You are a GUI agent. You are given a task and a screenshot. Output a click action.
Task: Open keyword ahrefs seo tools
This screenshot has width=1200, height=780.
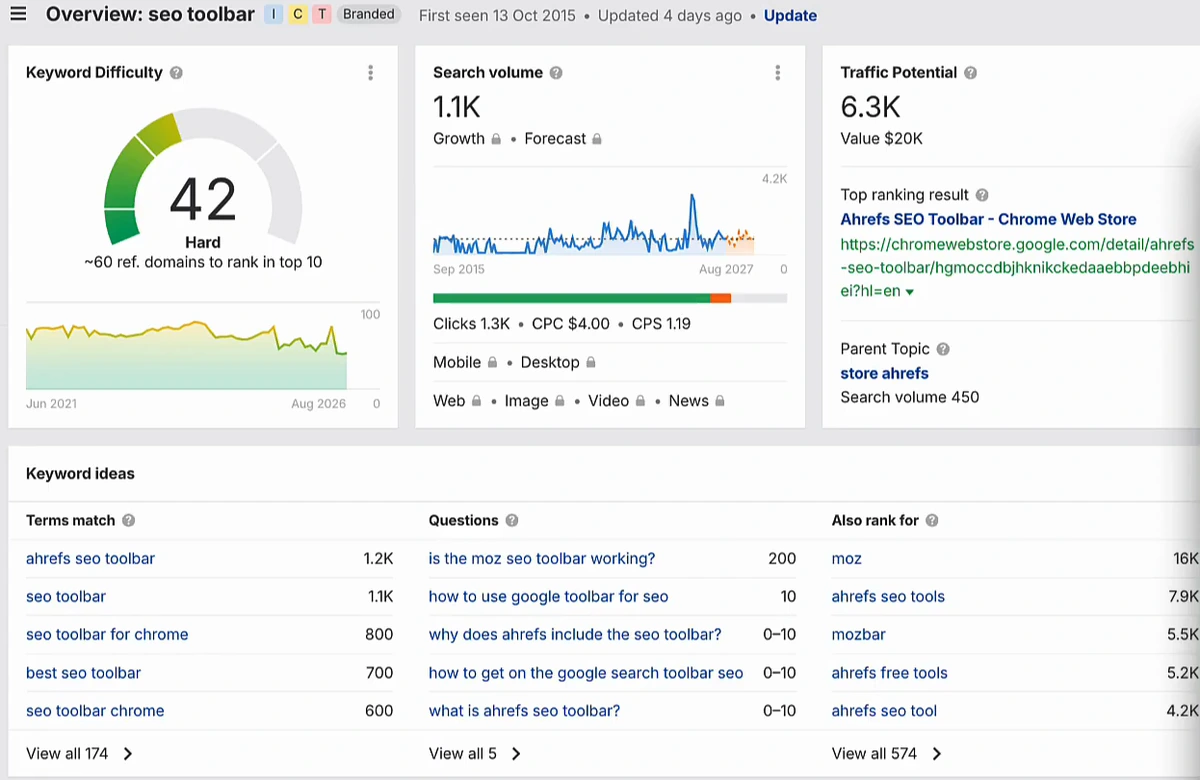888,597
